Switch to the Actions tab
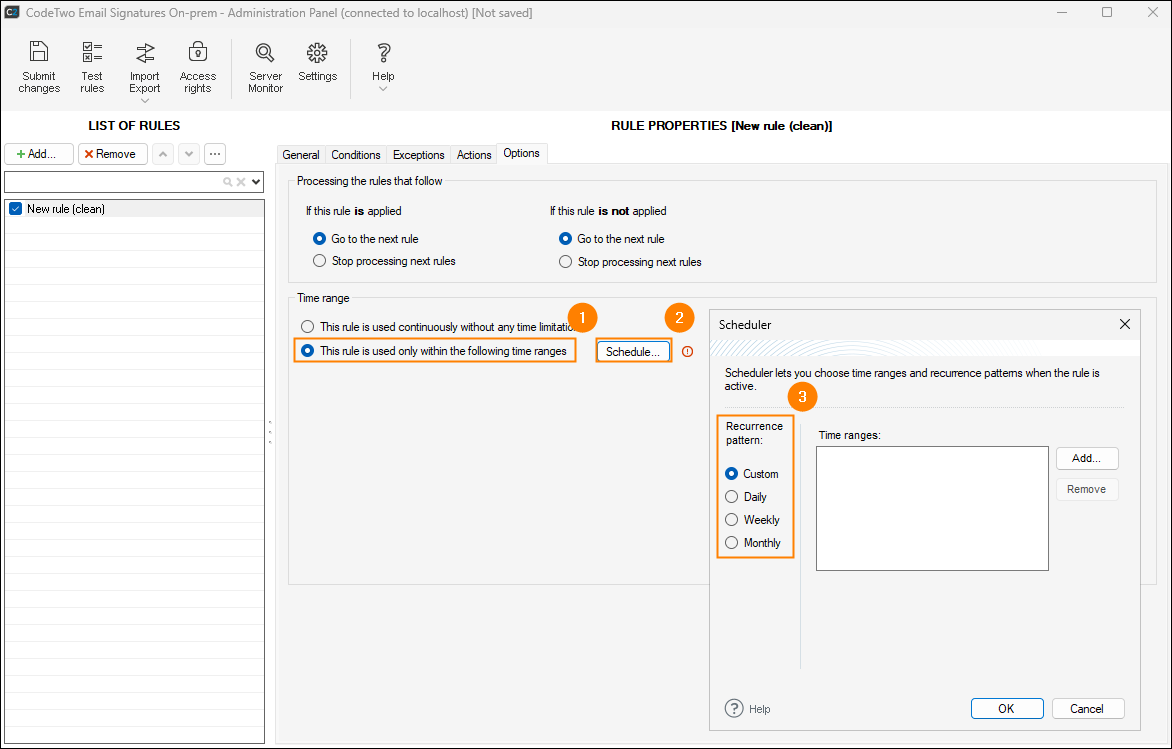The height and width of the screenshot is (749, 1172). [474, 155]
